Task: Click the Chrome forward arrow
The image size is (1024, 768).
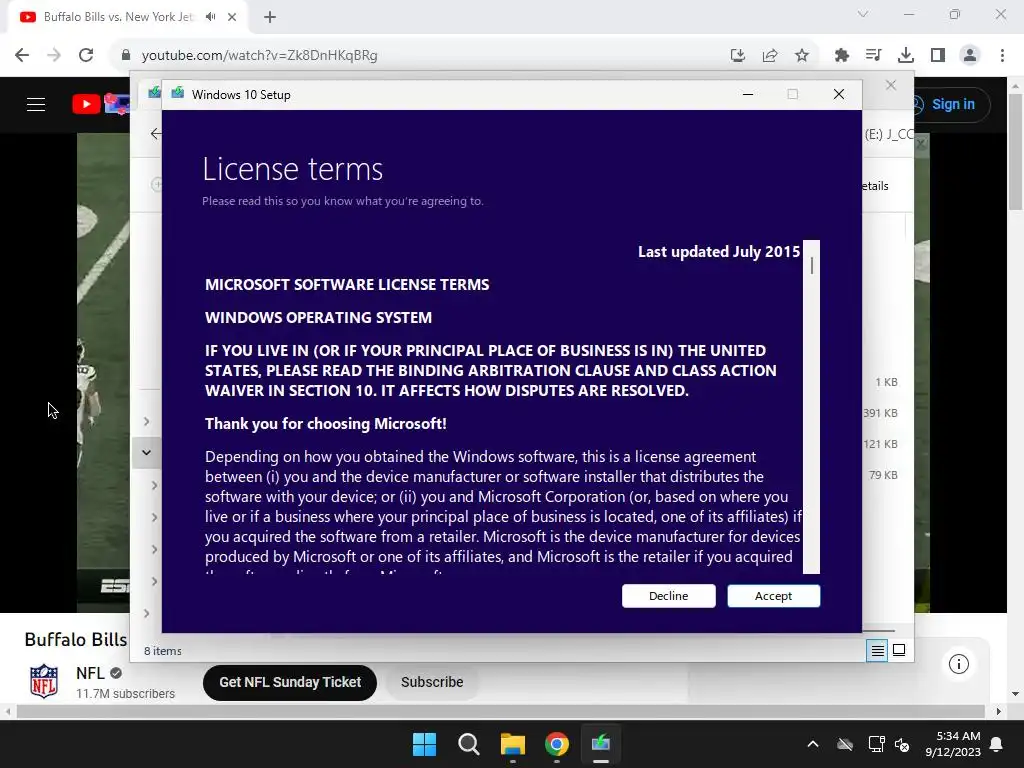Action: 54,56
